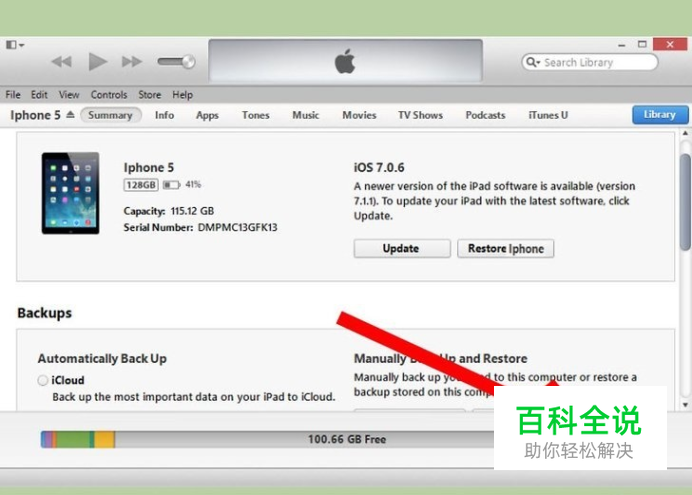Click the 100.66 GB Free storage label
The image size is (692, 495).
pos(347,439)
